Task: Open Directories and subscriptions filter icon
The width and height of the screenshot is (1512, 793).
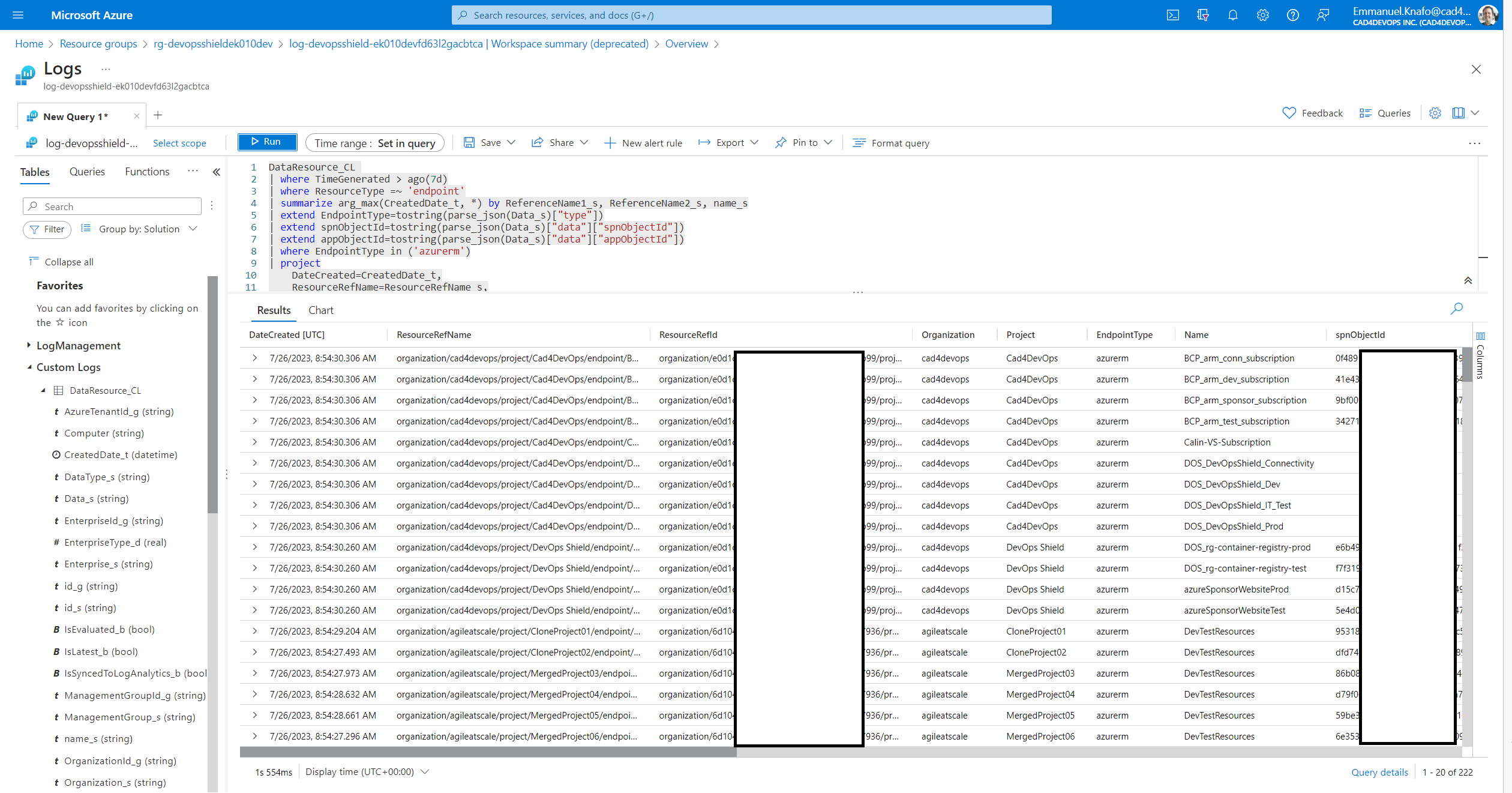Action: [x=1202, y=15]
